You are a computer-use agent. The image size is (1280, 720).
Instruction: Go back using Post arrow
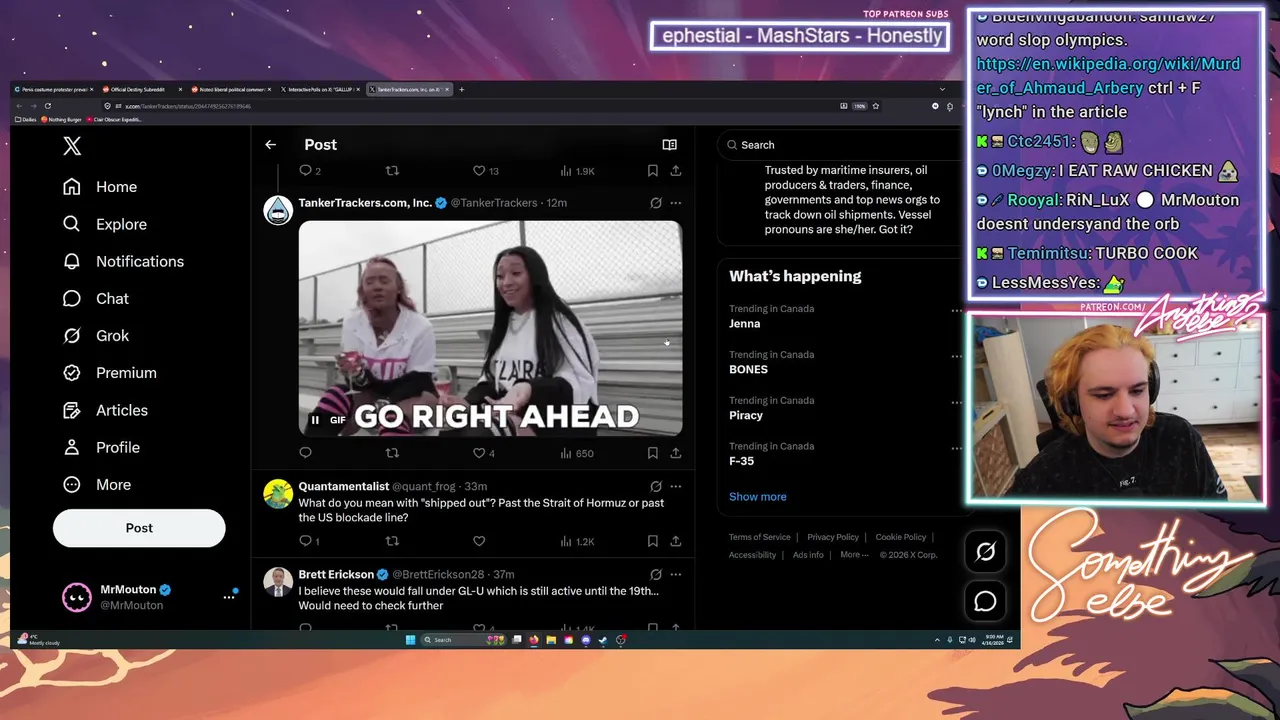270,145
